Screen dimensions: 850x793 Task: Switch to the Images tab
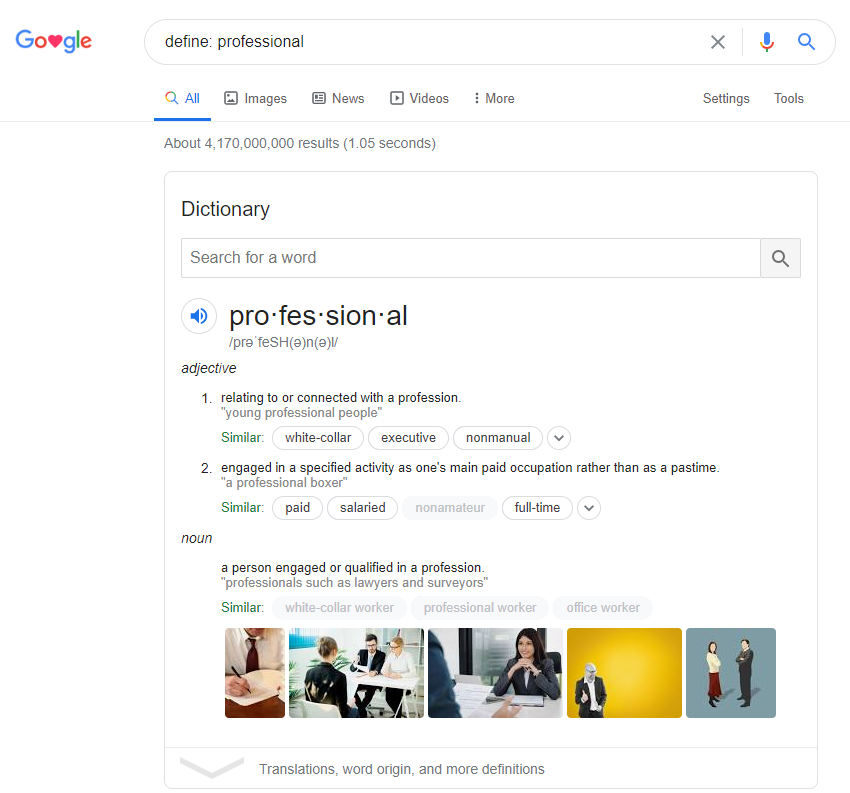point(255,98)
